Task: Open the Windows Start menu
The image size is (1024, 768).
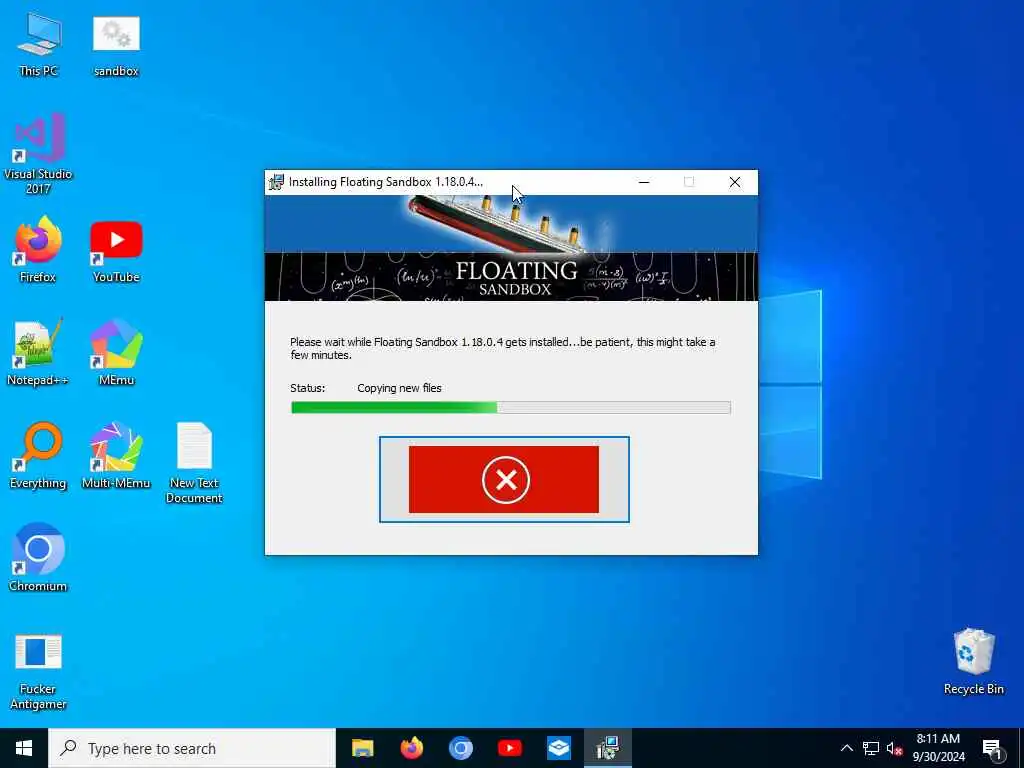Action: pyautogui.click(x=24, y=748)
